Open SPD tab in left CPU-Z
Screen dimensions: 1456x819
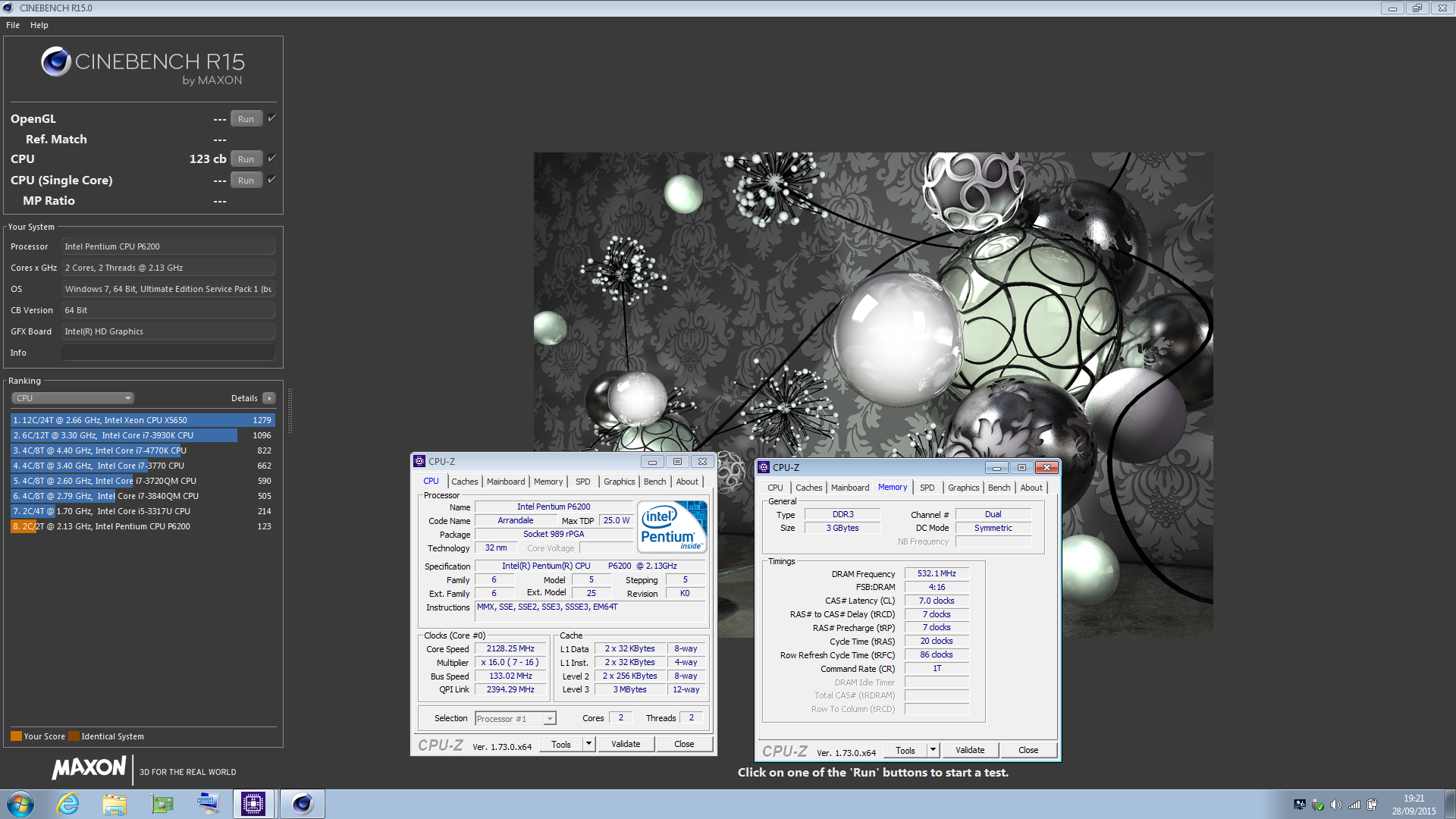pyautogui.click(x=582, y=482)
